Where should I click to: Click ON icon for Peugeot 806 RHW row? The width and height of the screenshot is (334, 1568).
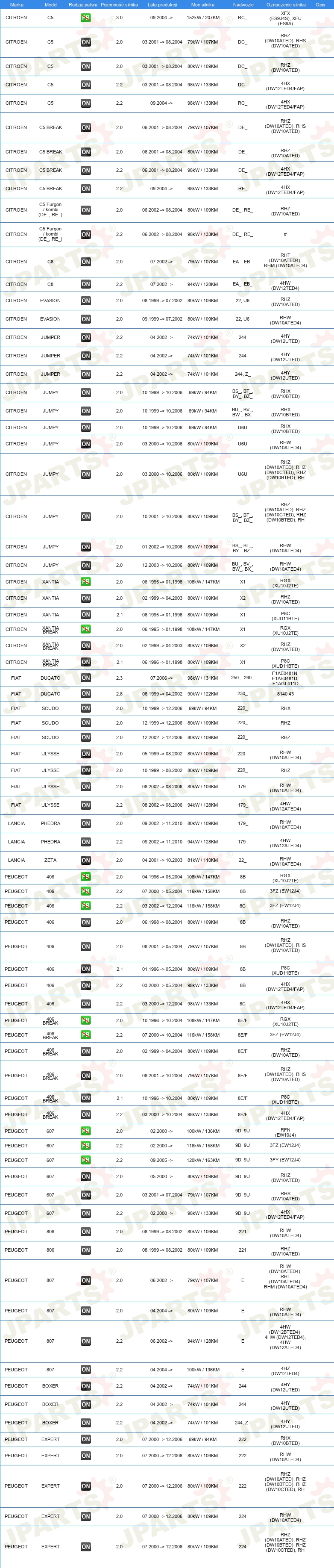86,1232
